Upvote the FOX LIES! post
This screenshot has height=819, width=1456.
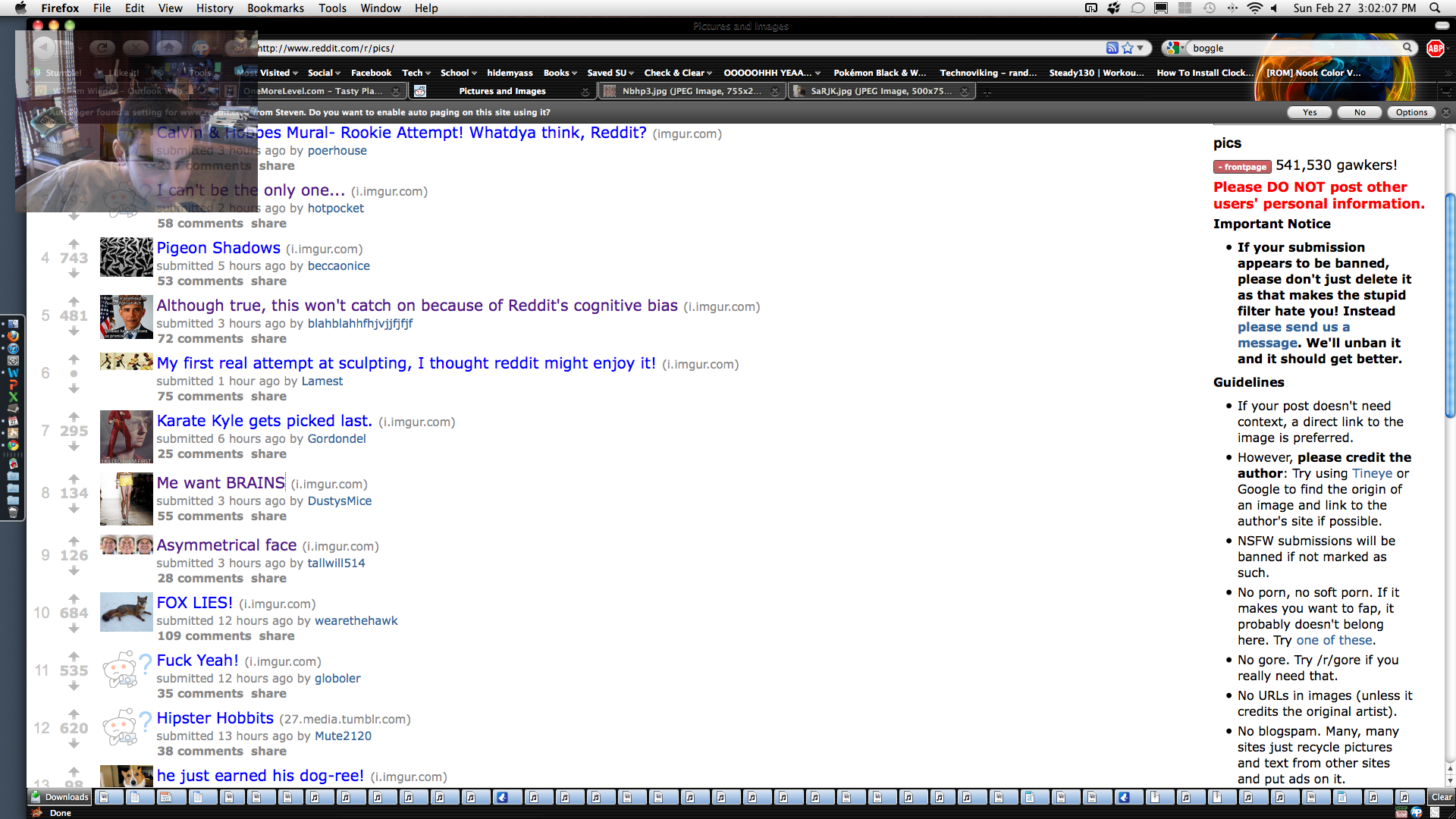(74, 598)
